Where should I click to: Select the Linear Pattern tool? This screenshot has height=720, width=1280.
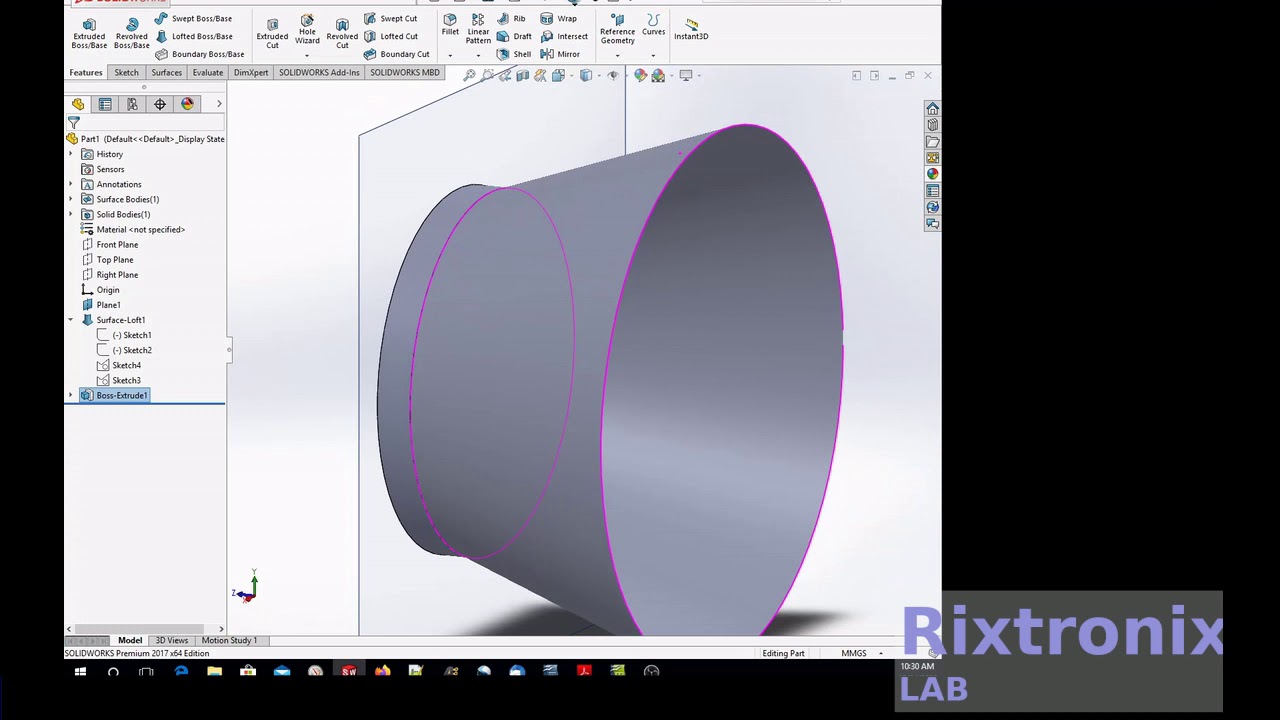(x=478, y=28)
